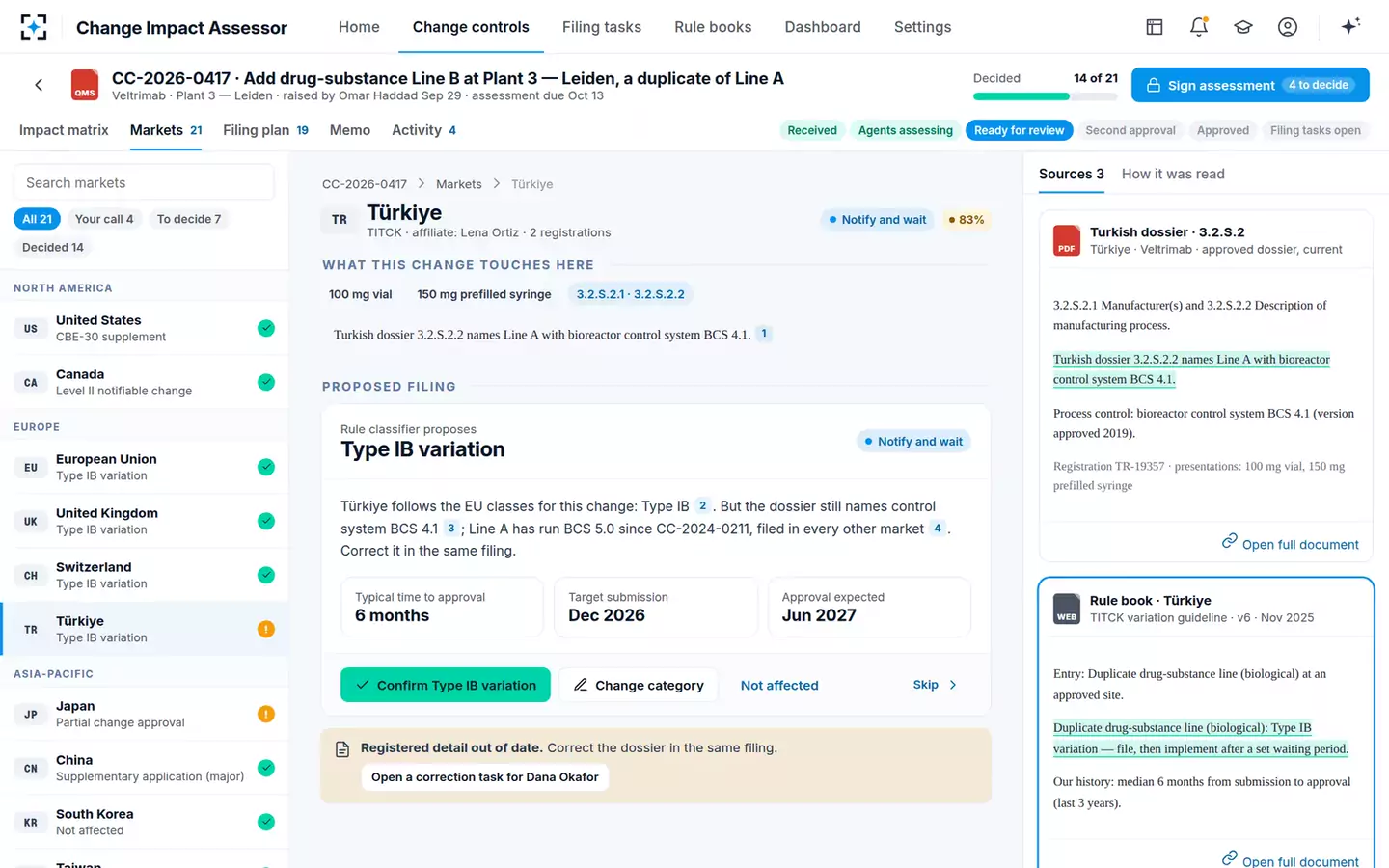The height and width of the screenshot is (868, 1389).
Task: Open the How it was read tab
Action: tap(1173, 174)
